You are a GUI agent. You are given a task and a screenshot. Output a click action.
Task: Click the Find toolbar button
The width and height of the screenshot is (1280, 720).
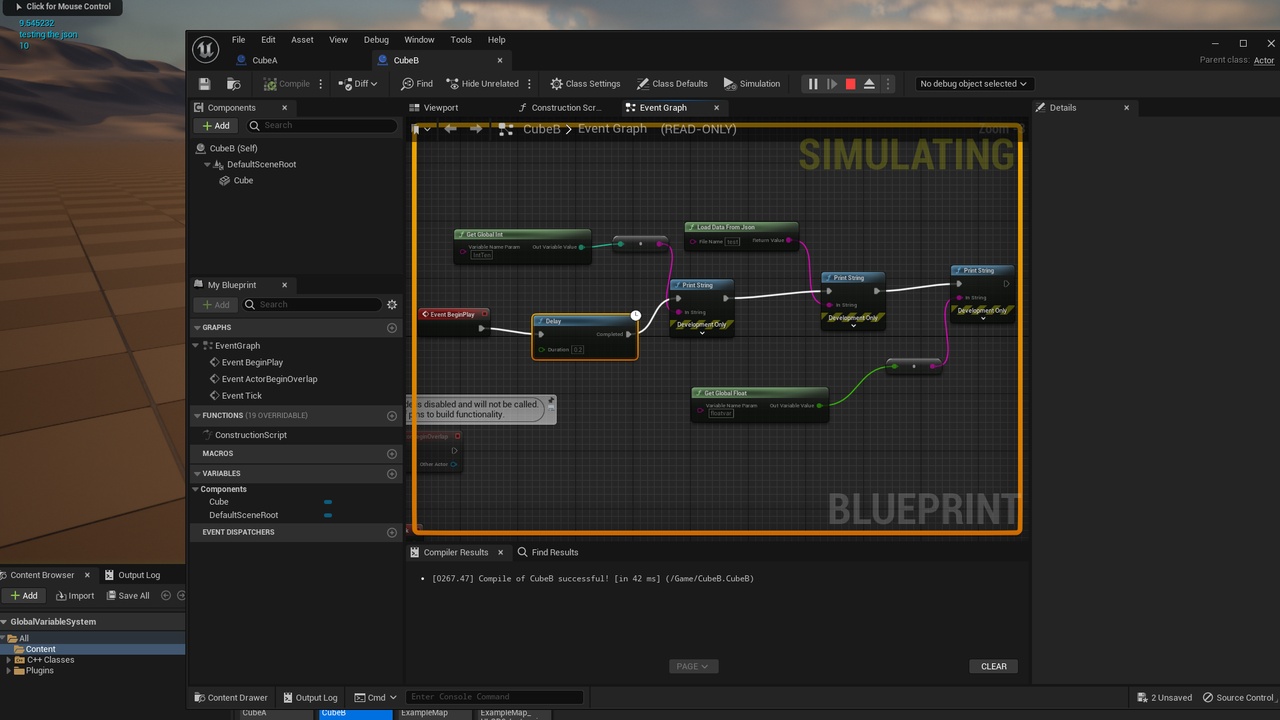417,84
